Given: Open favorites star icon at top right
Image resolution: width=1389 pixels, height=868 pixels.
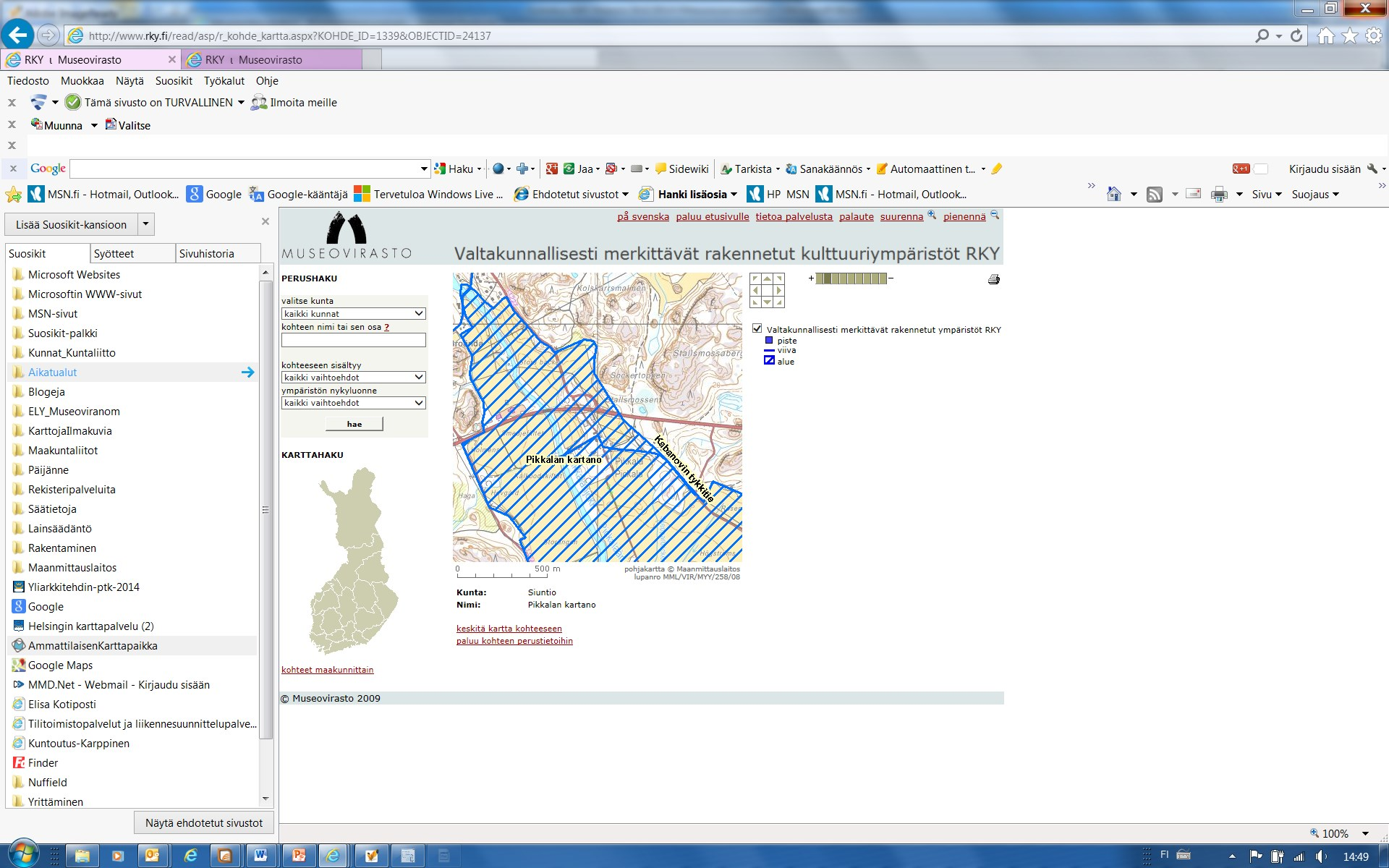Looking at the screenshot, I should tap(1349, 35).
